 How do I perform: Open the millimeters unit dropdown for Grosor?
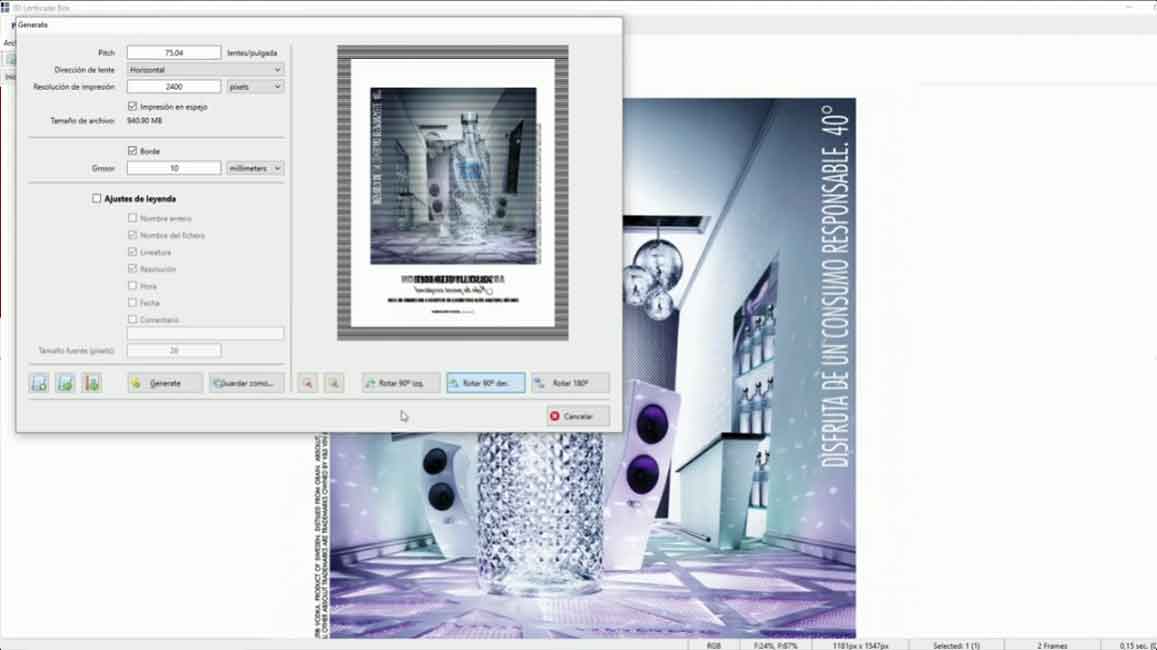point(255,168)
